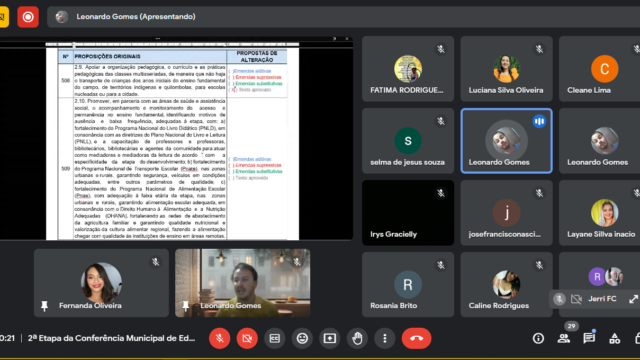The height and width of the screenshot is (360, 640).
Task: Open the chat panel
Action: point(589,338)
